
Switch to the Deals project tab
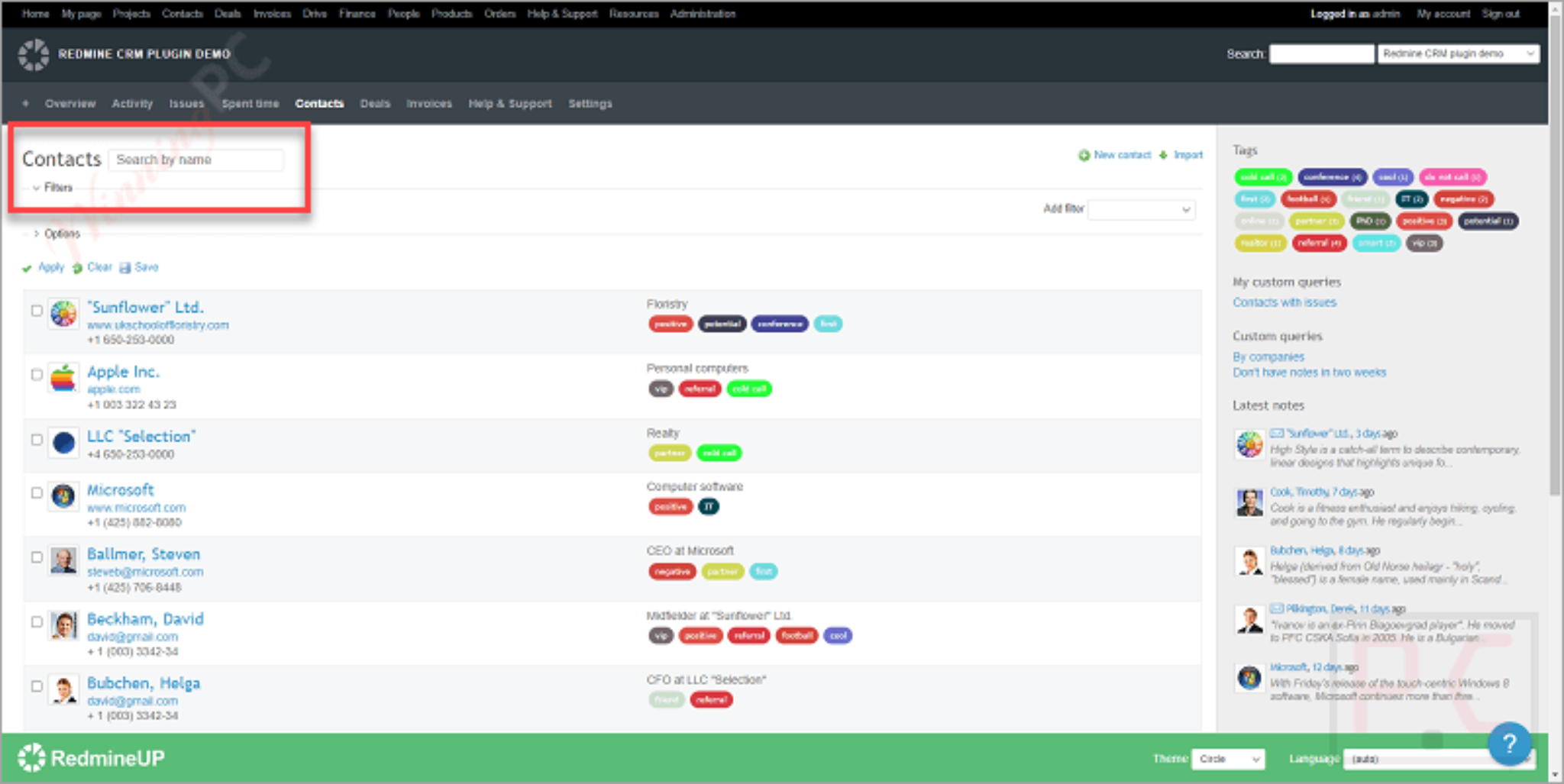tap(375, 103)
